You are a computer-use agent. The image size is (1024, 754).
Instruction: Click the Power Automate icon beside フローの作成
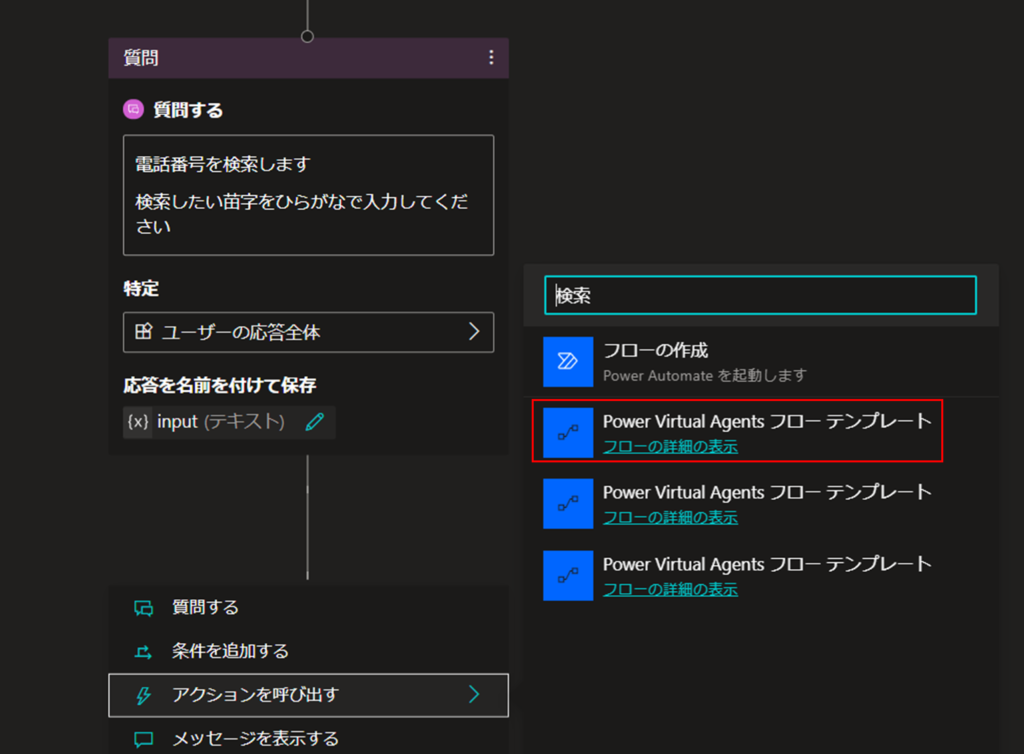[x=568, y=361]
